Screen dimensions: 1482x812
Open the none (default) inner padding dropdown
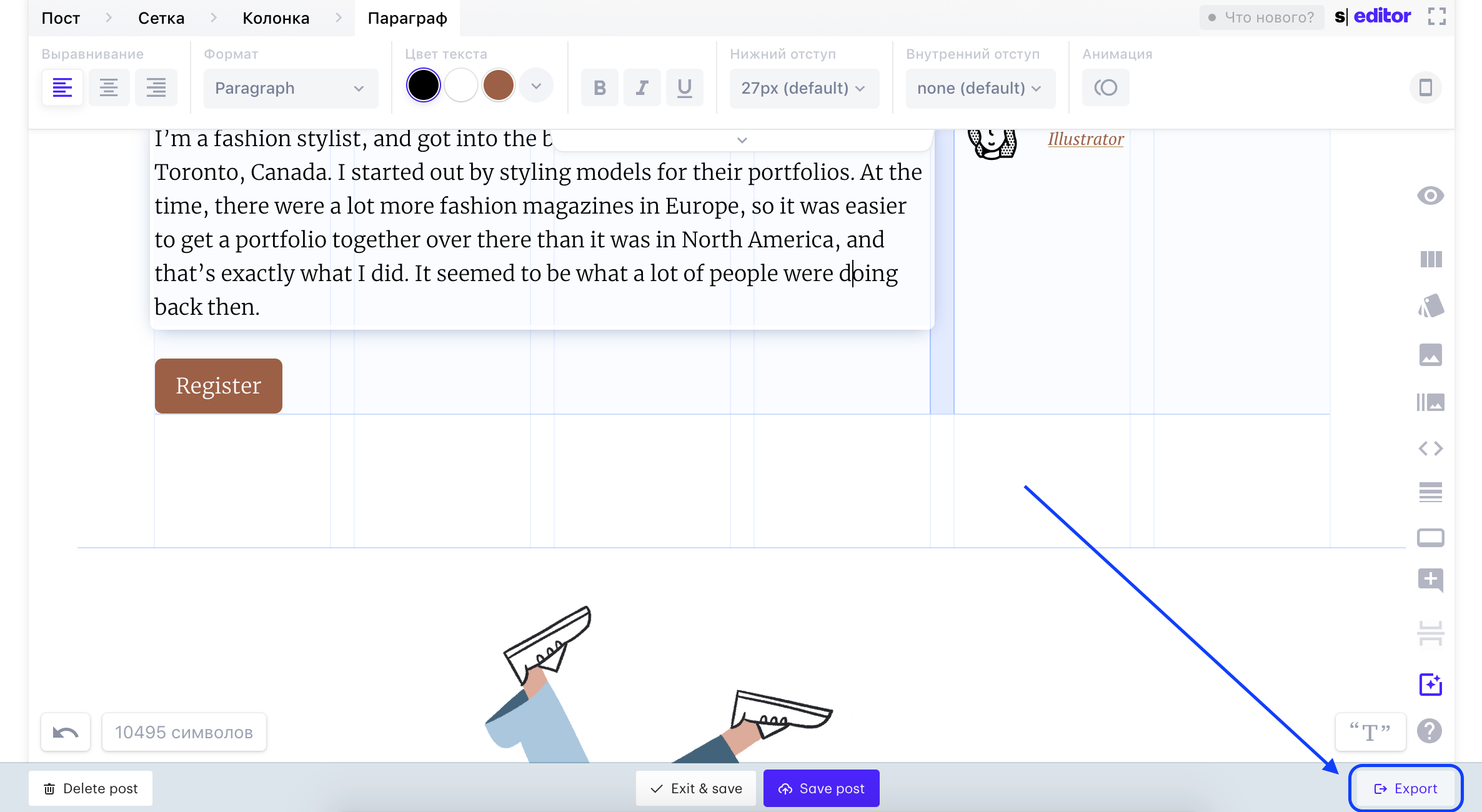[x=979, y=88]
